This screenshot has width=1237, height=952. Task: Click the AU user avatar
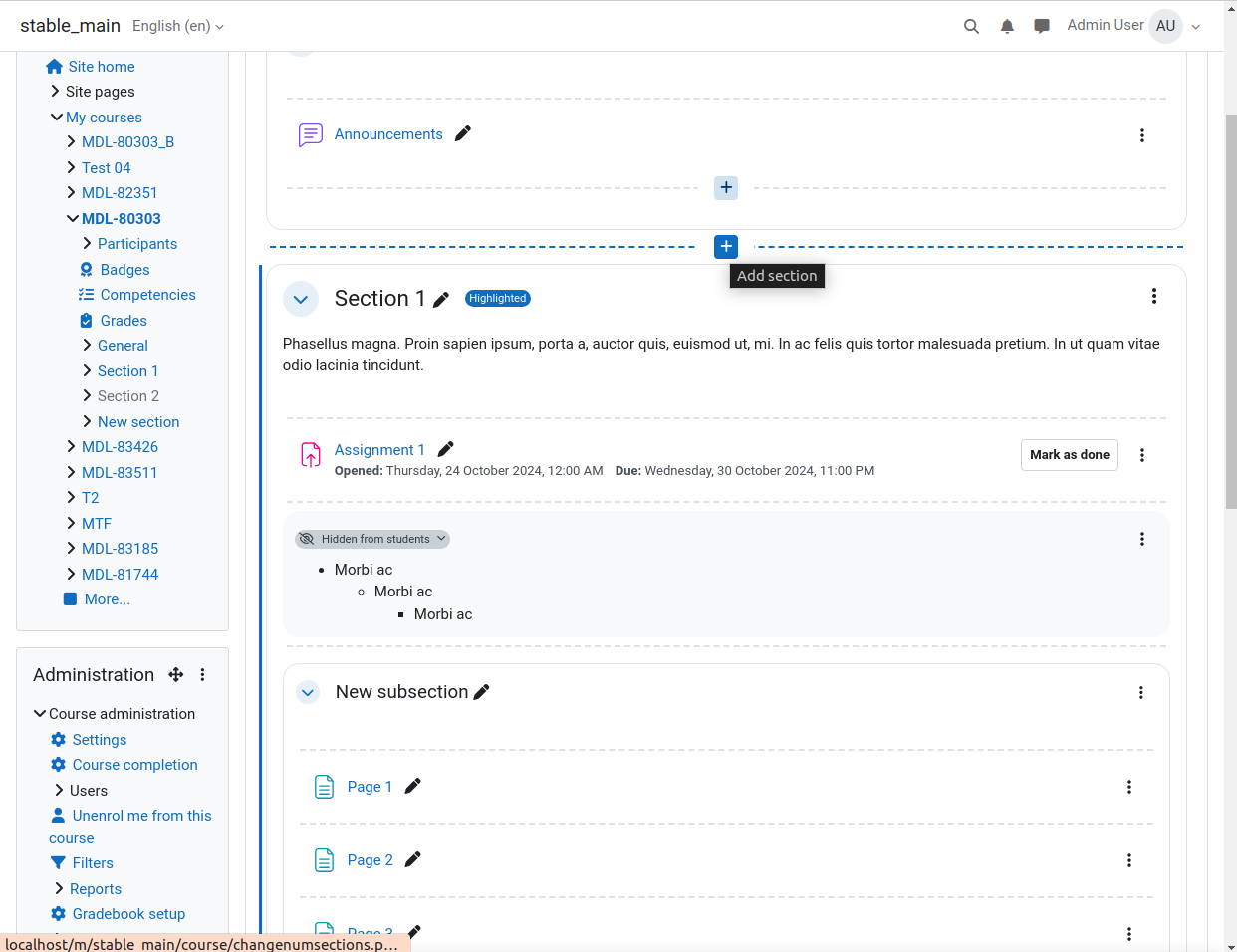click(x=1165, y=26)
